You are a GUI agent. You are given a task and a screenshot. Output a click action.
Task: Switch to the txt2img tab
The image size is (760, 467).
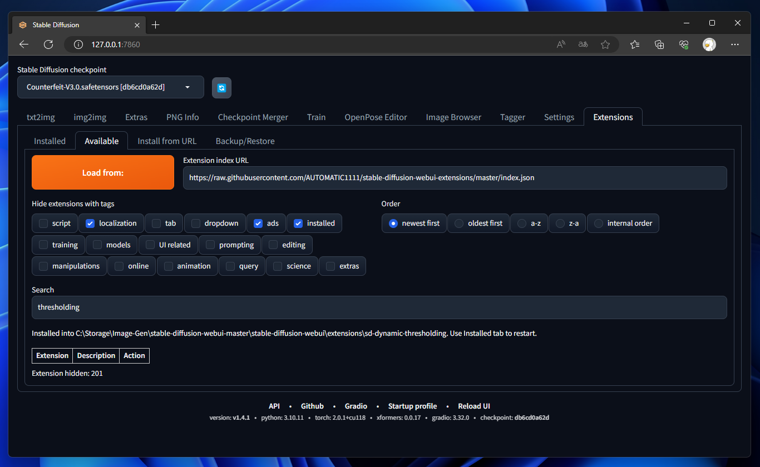point(41,117)
